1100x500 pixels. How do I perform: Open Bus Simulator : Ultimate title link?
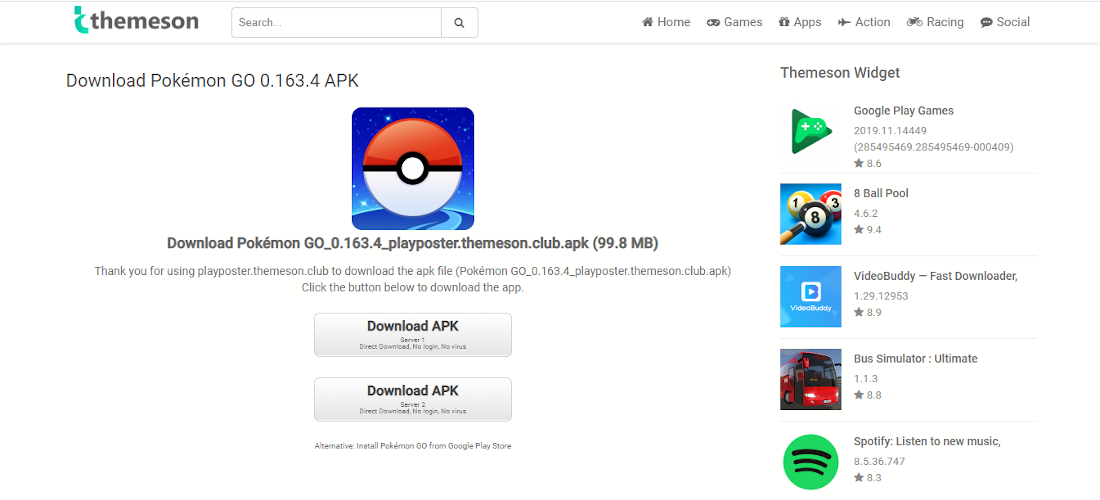click(915, 359)
